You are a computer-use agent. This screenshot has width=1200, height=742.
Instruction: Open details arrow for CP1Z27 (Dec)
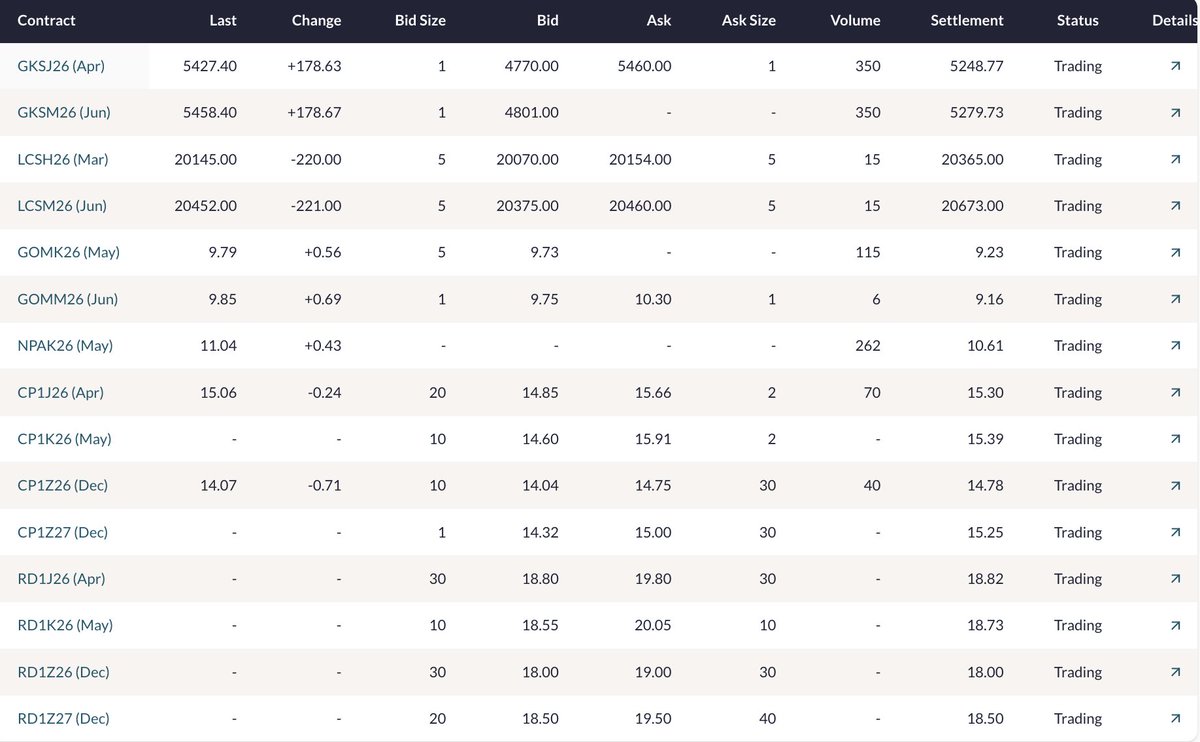pyautogui.click(x=1174, y=532)
